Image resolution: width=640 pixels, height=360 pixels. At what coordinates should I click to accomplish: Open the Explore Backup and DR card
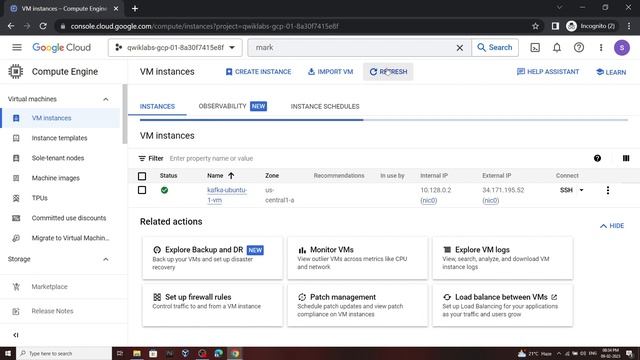[x=212, y=258]
